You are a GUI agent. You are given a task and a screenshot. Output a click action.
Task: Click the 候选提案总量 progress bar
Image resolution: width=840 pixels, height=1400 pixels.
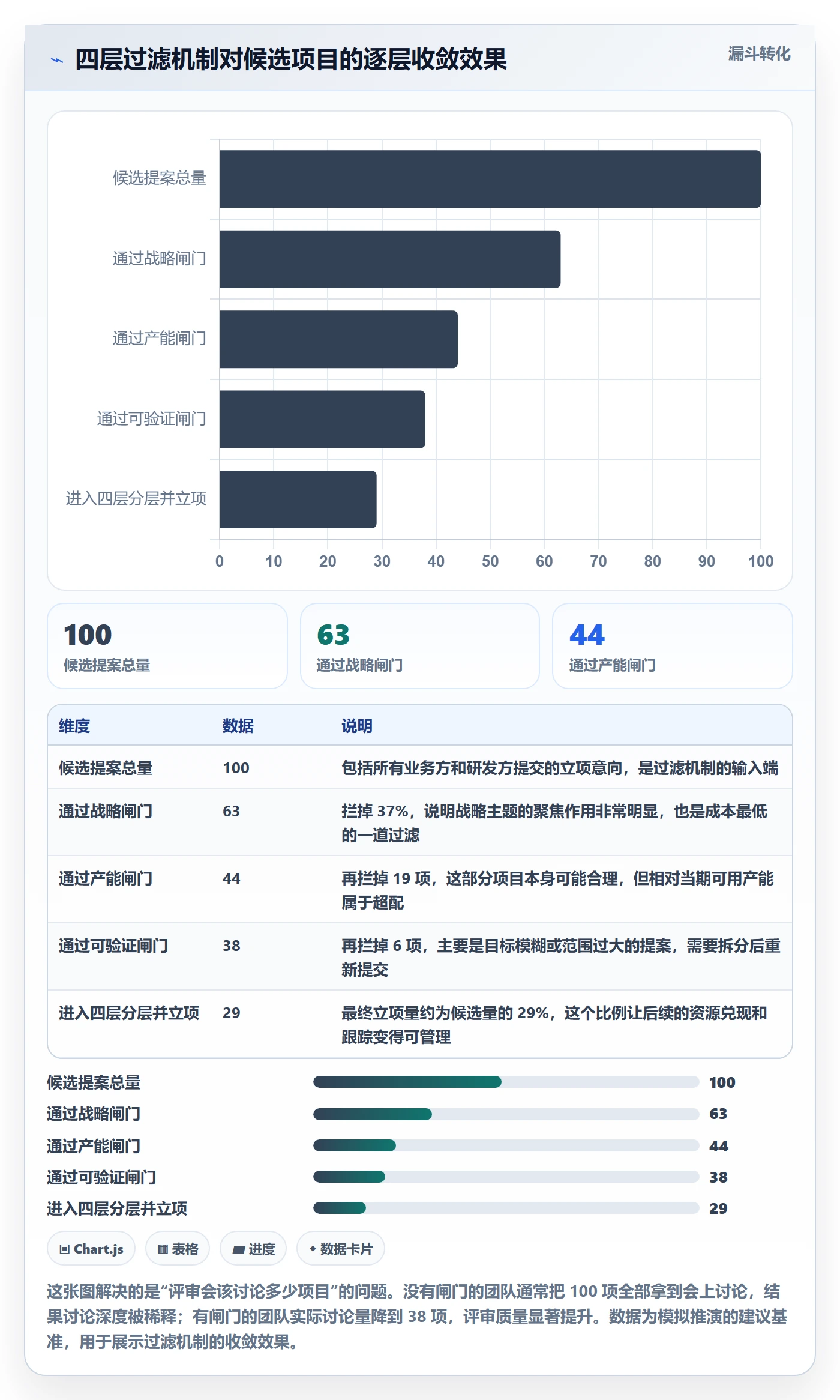click(x=506, y=1082)
